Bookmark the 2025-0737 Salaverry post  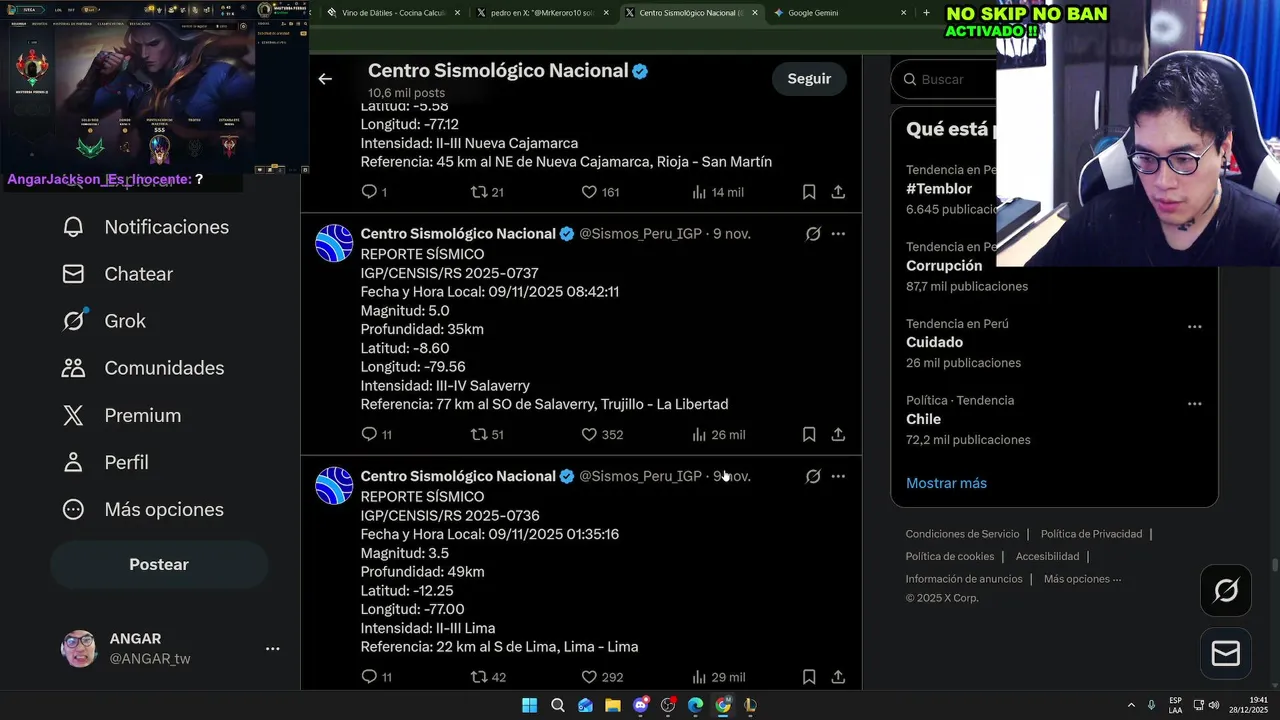coord(809,434)
